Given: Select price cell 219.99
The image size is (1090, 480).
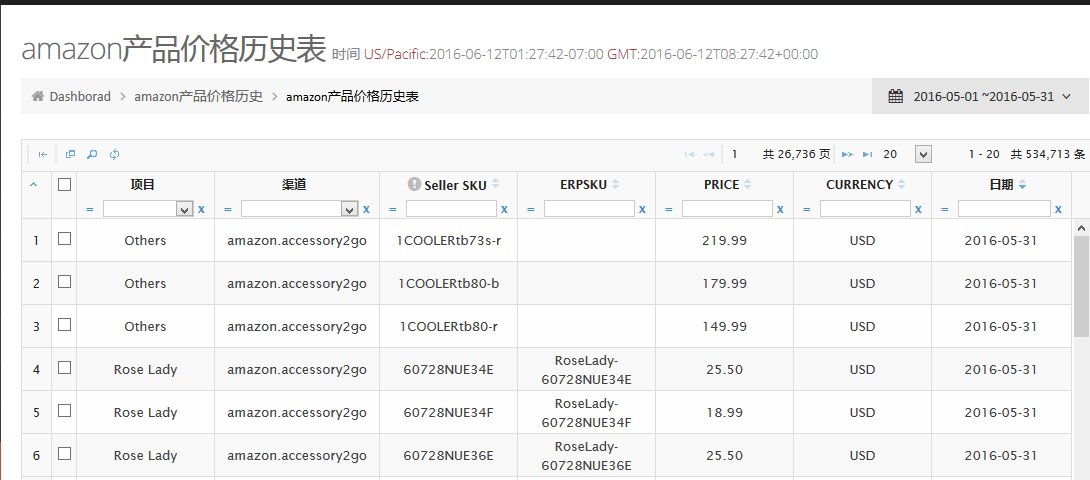Looking at the screenshot, I should (x=724, y=241).
